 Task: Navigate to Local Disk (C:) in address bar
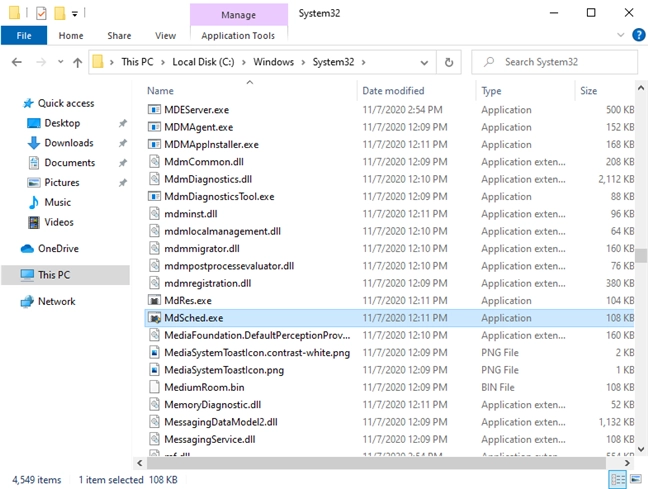(x=203, y=62)
